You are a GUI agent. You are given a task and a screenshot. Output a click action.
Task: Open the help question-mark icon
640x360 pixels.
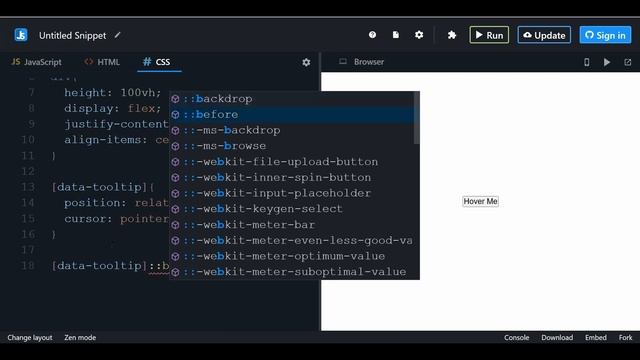coord(372,35)
